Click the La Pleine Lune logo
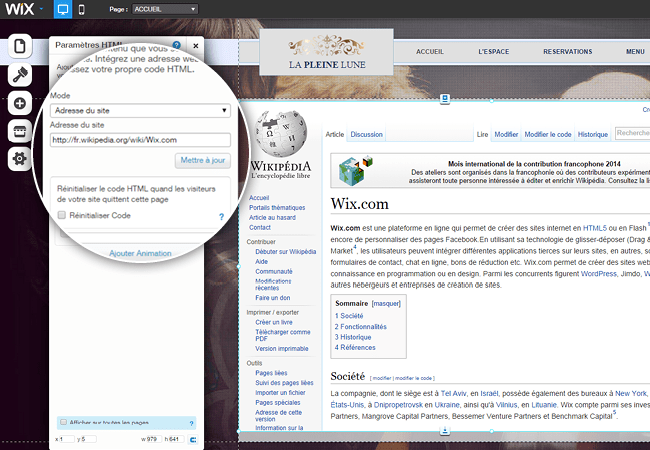This screenshot has width=650, height=450. [327, 52]
